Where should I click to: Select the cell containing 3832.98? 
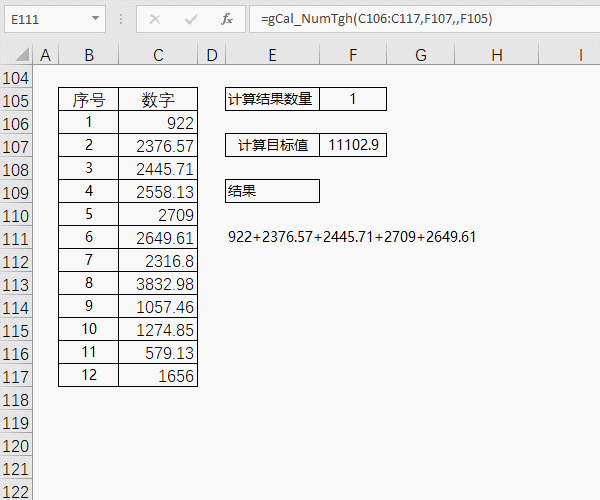click(x=158, y=283)
